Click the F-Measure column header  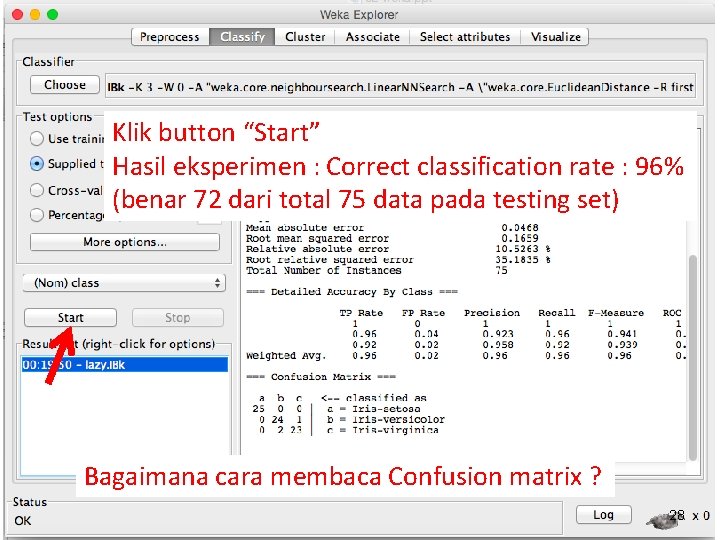point(616,313)
